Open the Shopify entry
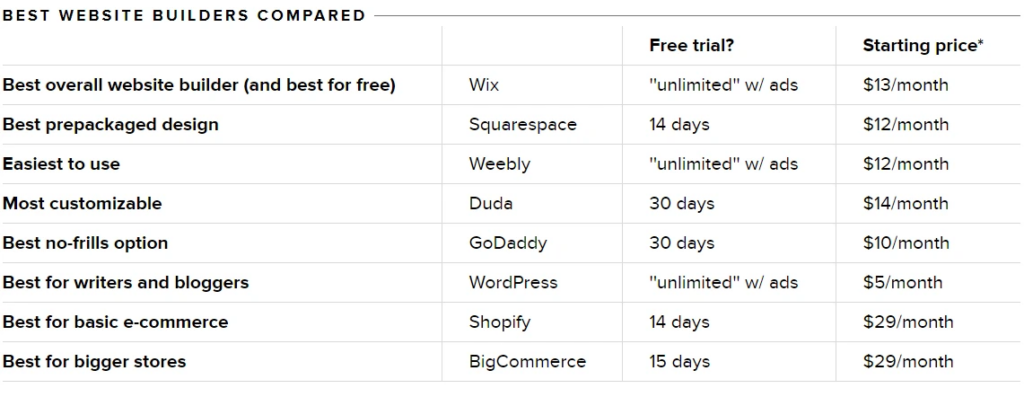 500,323
